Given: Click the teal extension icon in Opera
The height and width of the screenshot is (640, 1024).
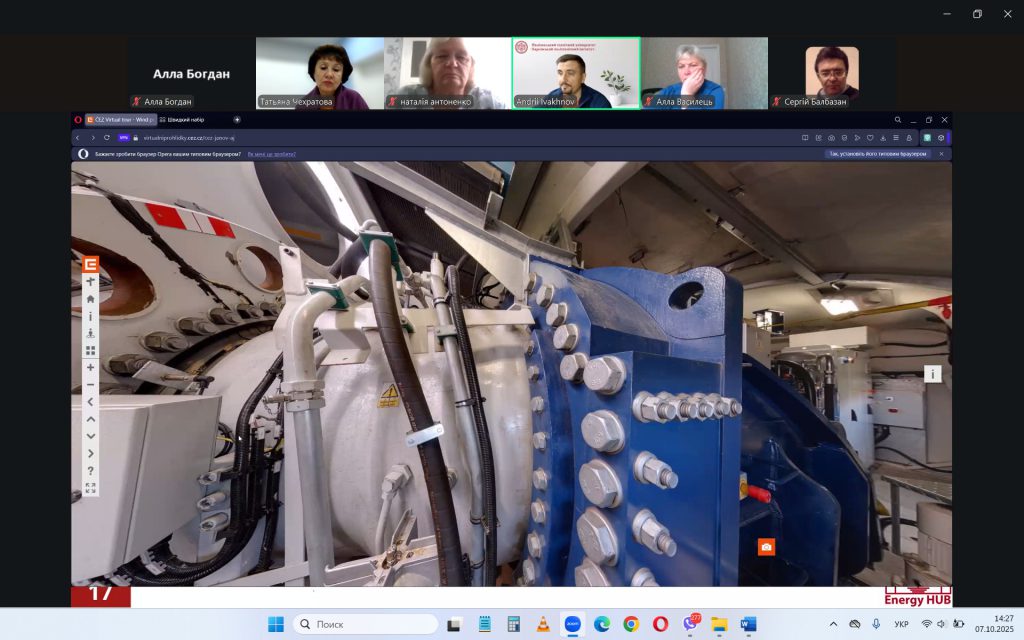Looking at the screenshot, I should click(x=927, y=138).
